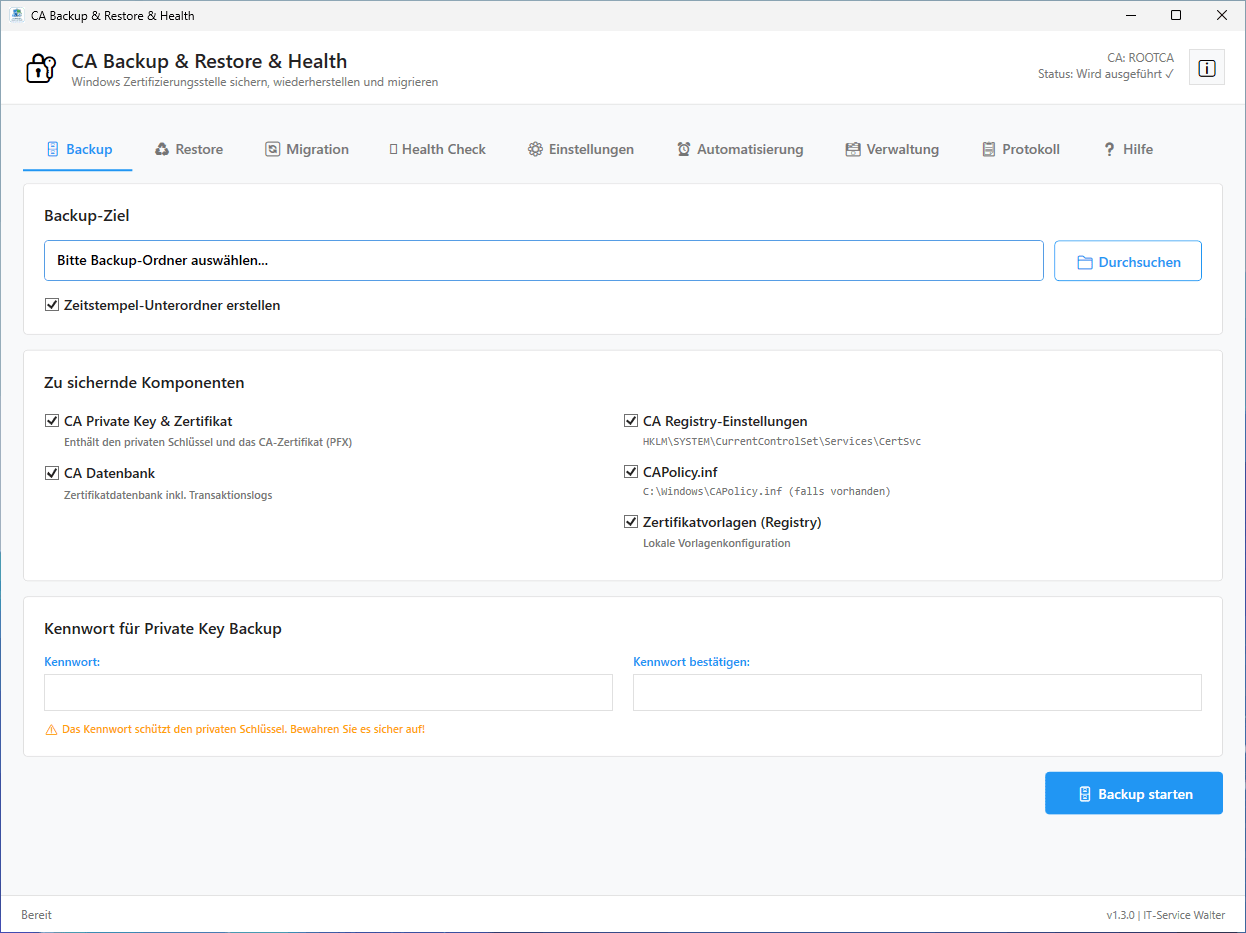Click the Restore tab recycle icon
Screen dimensions: 1246x933
(x=162, y=149)
